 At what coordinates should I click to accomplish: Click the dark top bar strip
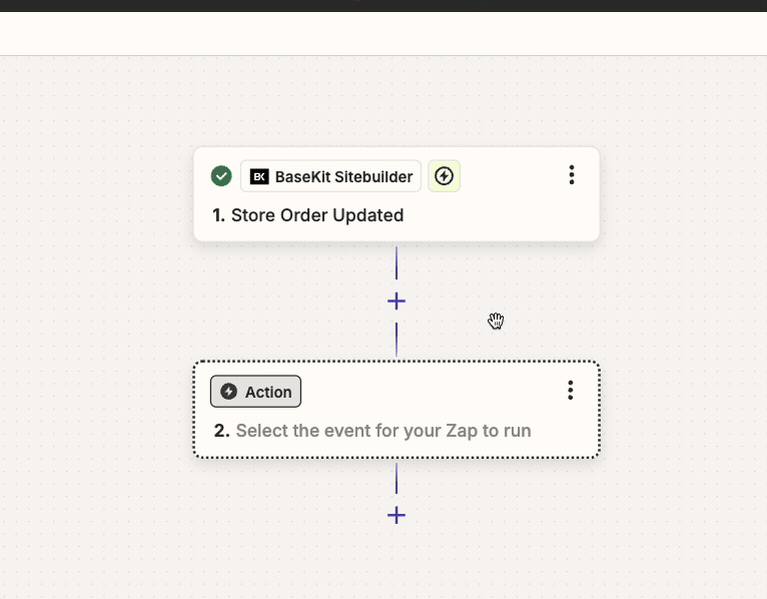point(384,5)
